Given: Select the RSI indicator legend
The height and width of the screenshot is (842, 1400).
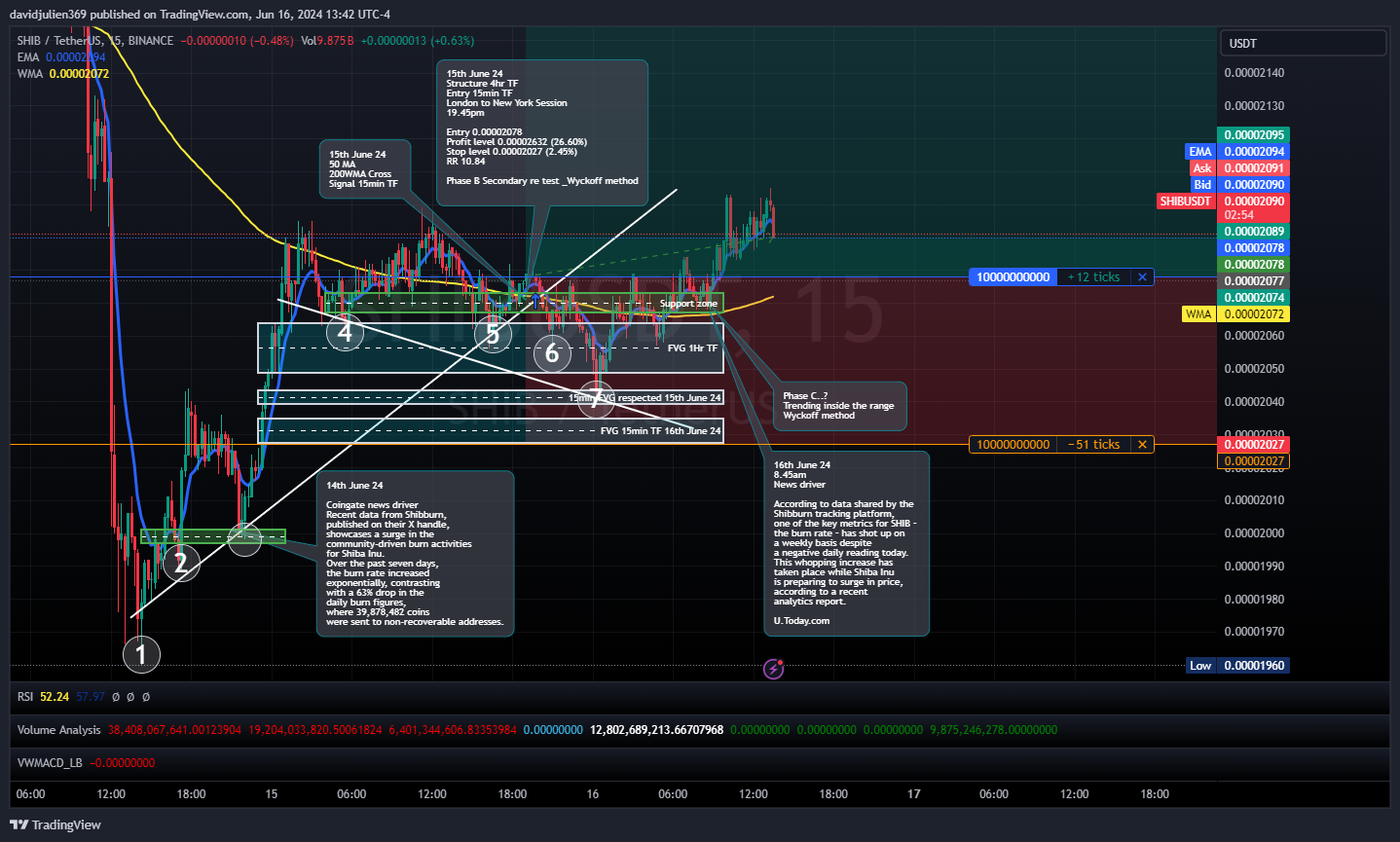Looking at the screenshot, I should point(25,697).
